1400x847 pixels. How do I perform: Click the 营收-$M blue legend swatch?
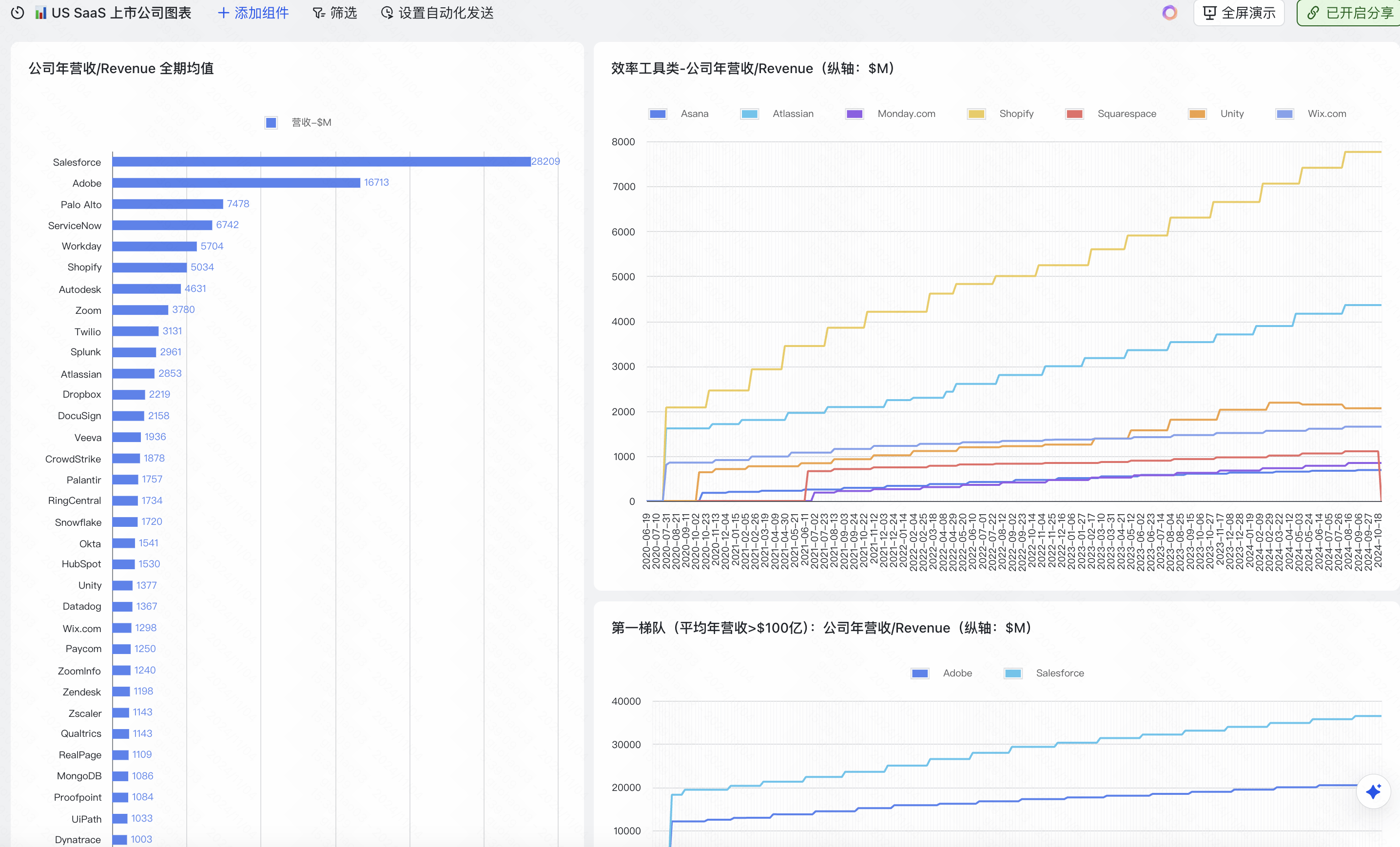click(x=271, y=123)
